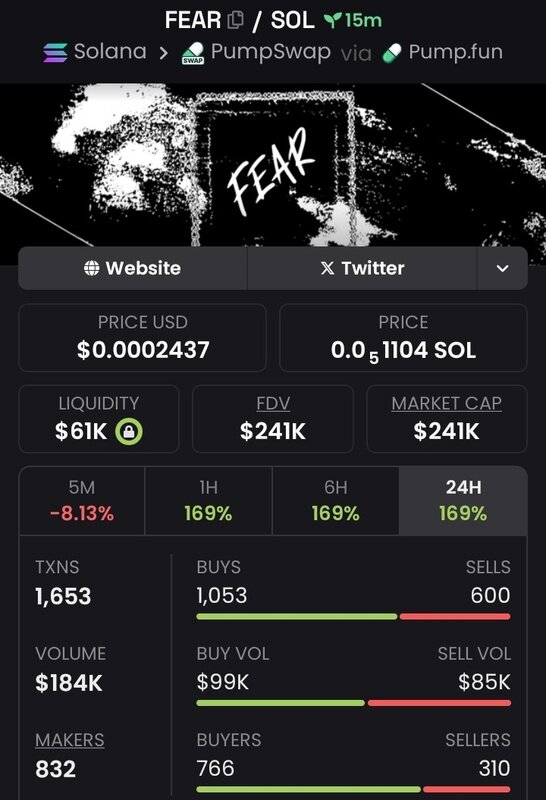Click the Solana chain logo
This screenshot has height=800, width=546.
point(55,53)
